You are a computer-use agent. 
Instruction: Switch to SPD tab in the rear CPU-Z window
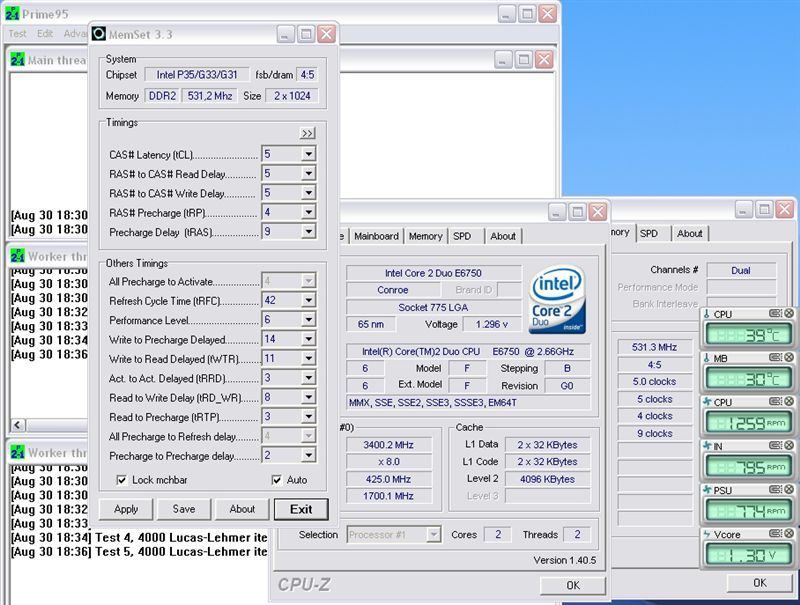(649, 233)
